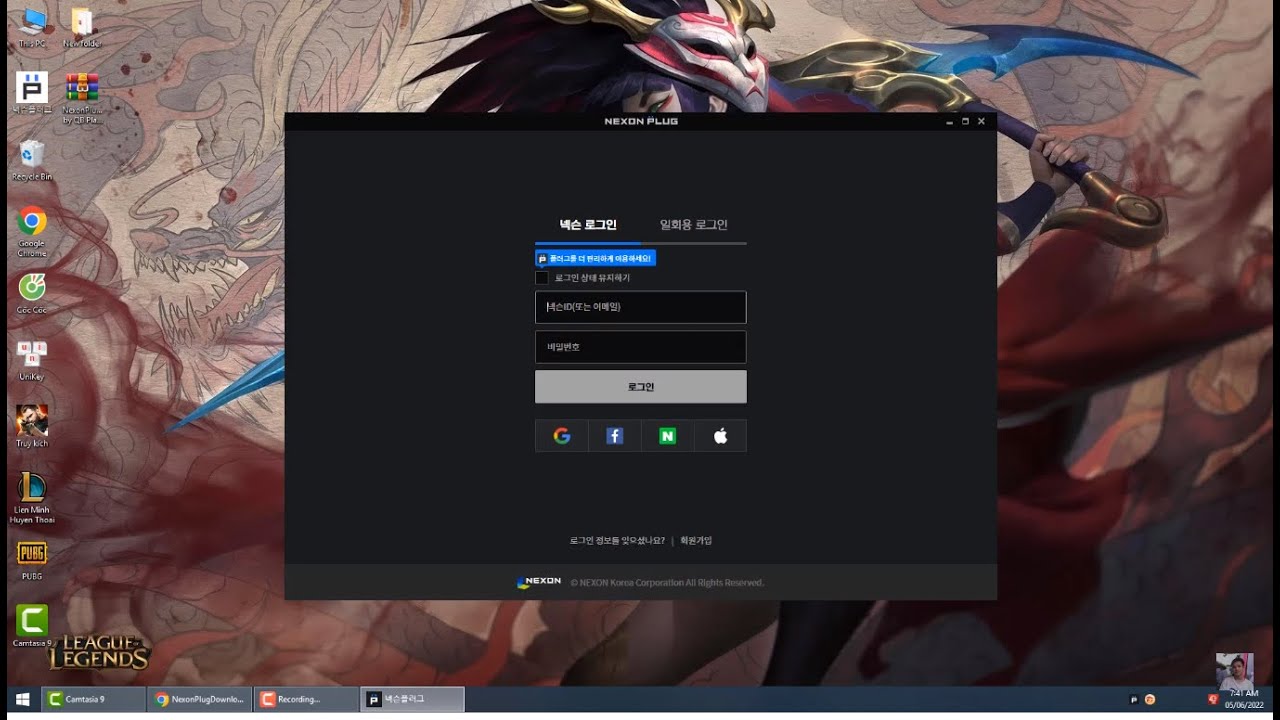Image resolution: width=1280 pixels, height=720 pixels.
Task: Sign in with Naver icon button
Action: 668,436
